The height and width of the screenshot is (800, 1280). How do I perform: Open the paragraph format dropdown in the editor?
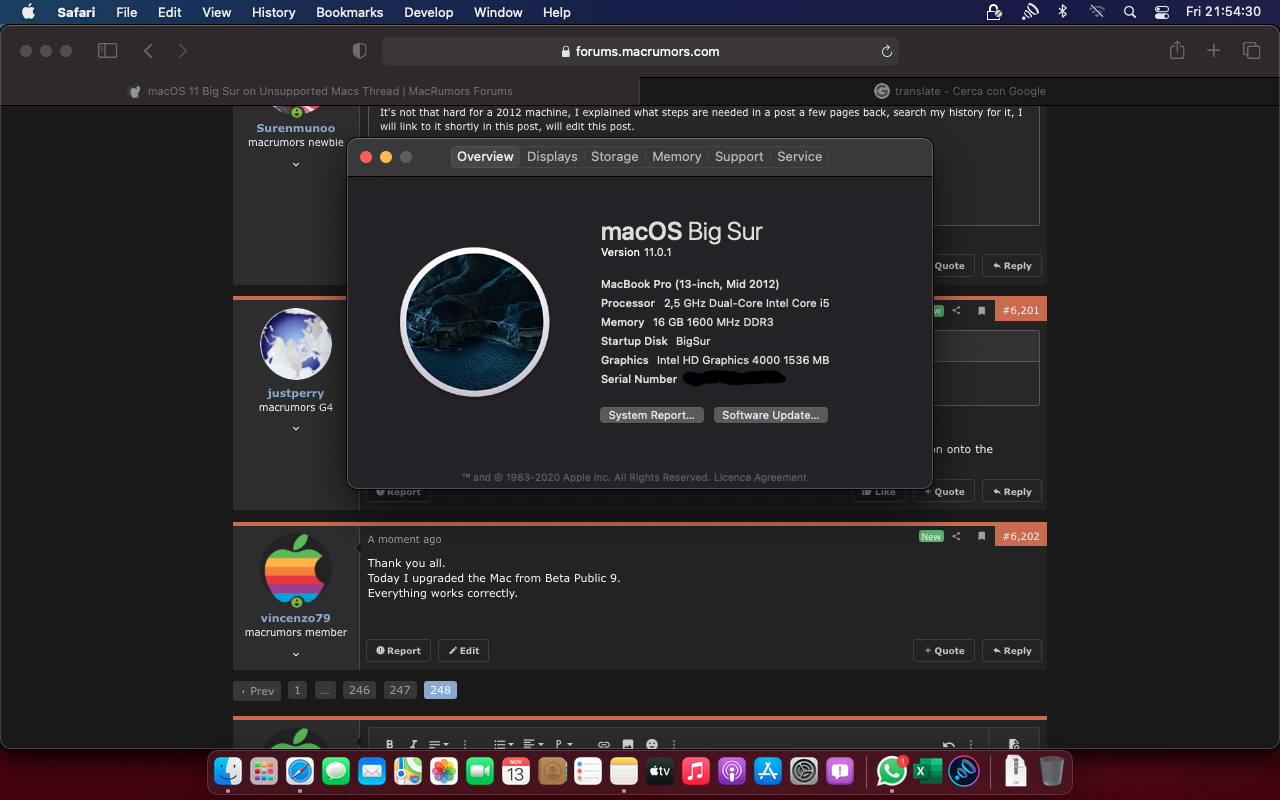[564, 744]
